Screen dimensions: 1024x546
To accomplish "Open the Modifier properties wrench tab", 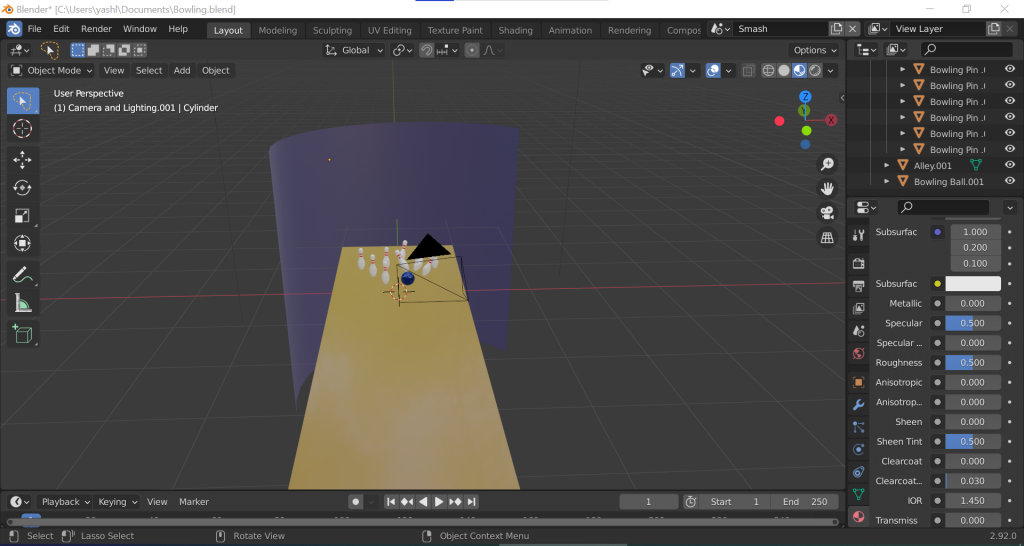I will tap(859, 405).
